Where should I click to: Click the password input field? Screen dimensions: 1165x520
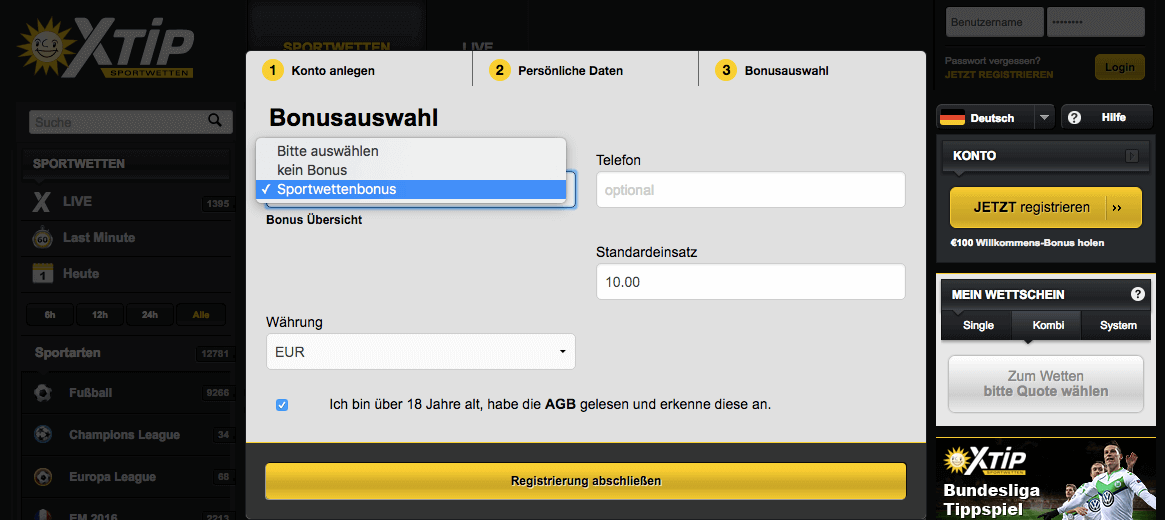[x=1095, y=22]
